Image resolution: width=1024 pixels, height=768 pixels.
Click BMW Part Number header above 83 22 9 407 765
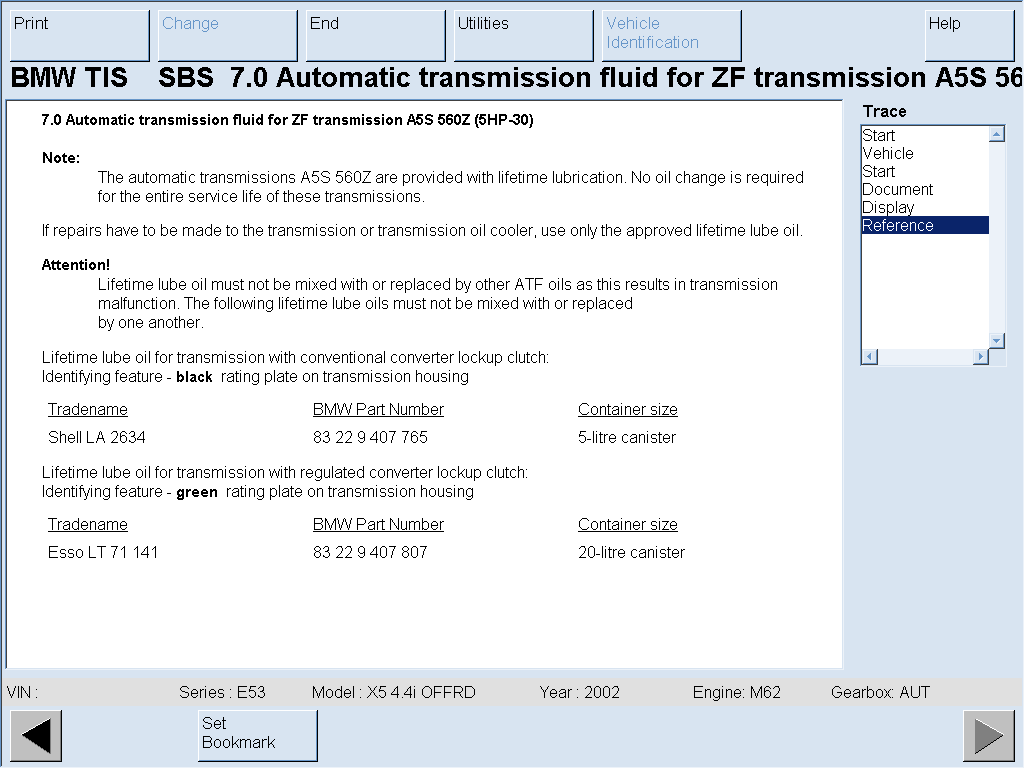[378, 409]
